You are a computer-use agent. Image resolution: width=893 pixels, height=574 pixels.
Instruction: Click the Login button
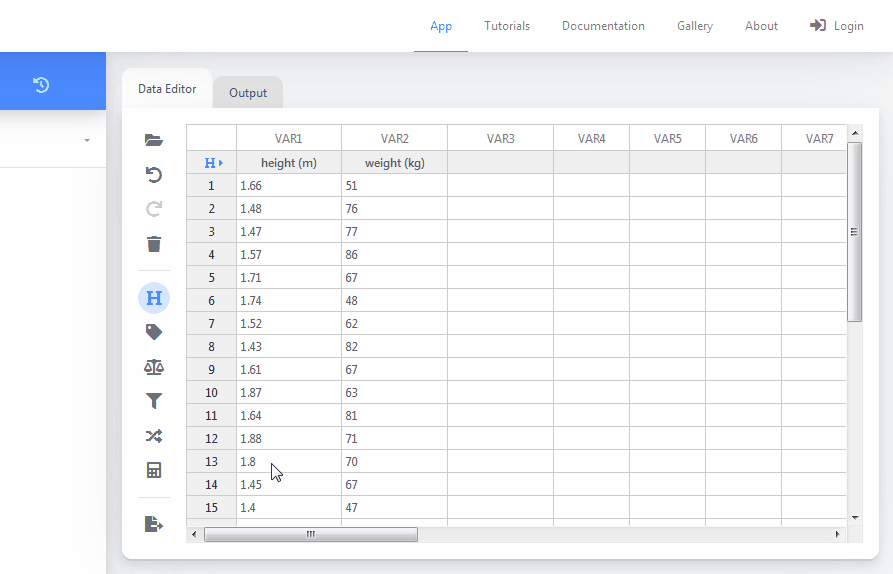pyautogui.click(x=837, y=26)
